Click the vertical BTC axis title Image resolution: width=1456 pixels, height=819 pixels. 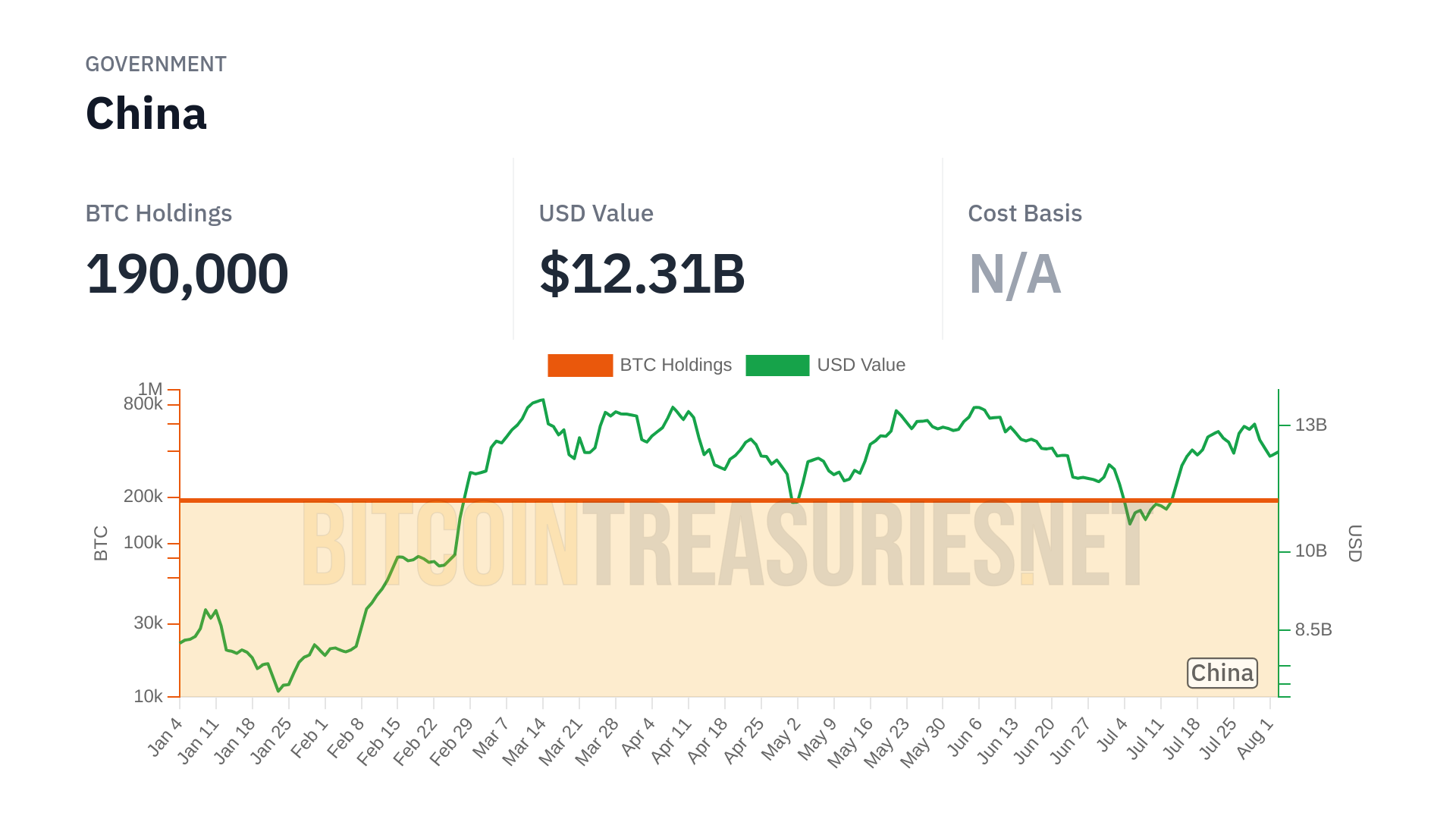(101, 543)
